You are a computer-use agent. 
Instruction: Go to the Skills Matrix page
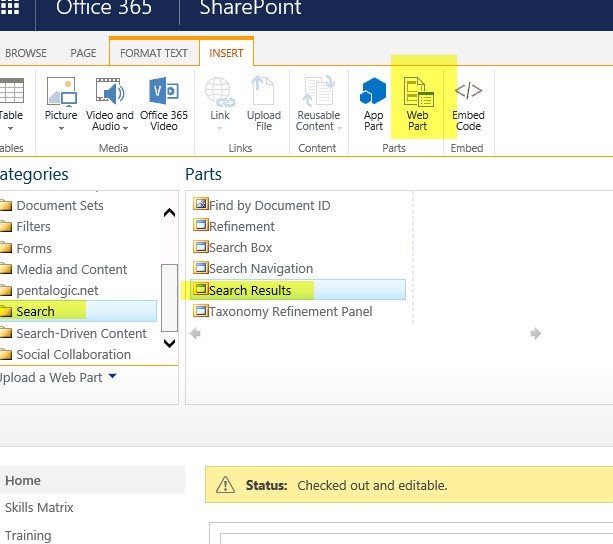(39, 507)
